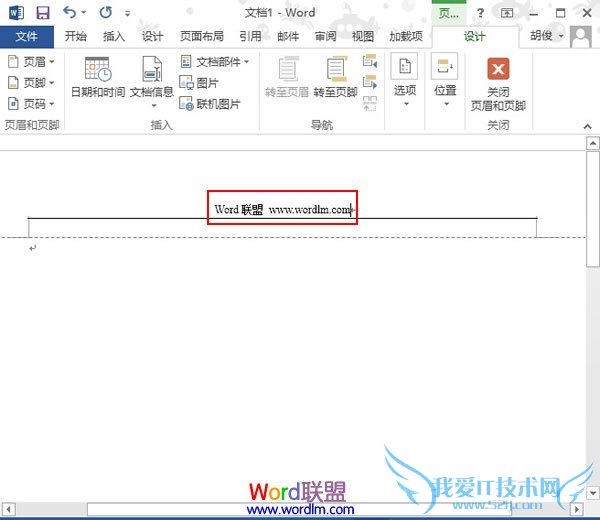Click the vertical scrollbar up arrow
Screen dimensions: 600x520
(x=593, y=143)
